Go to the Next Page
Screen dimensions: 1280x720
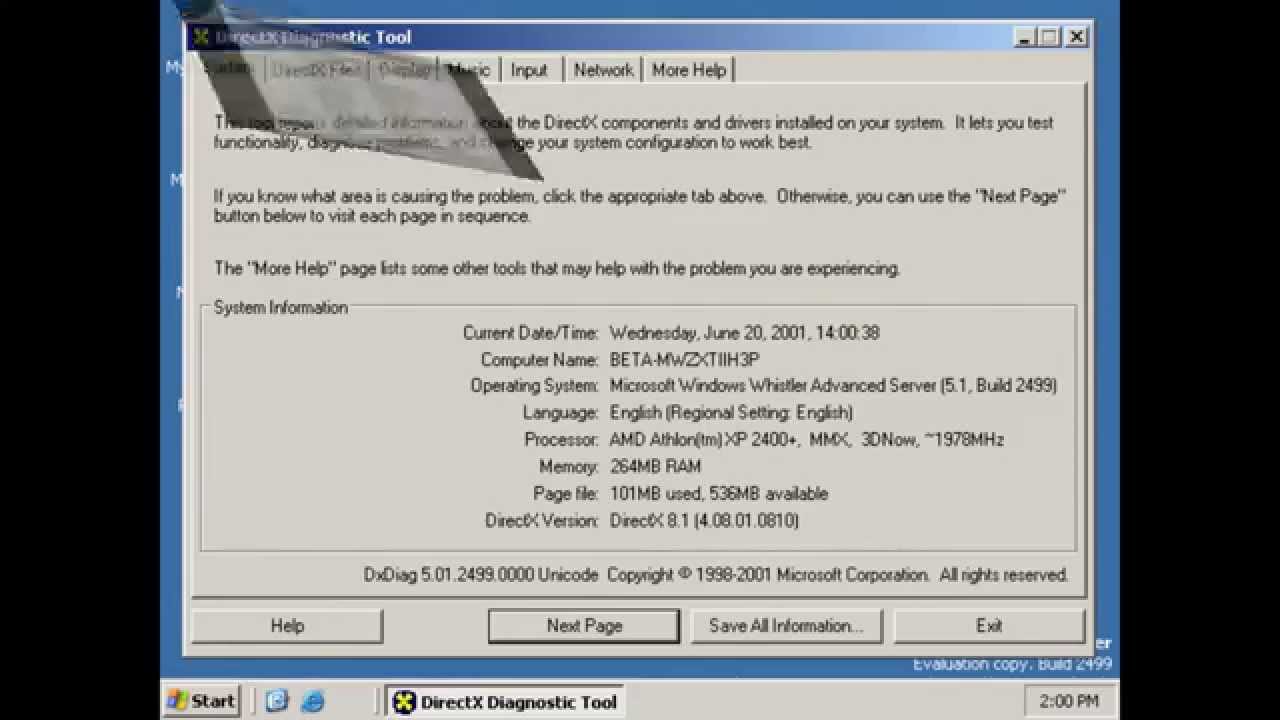coord(584,626)
